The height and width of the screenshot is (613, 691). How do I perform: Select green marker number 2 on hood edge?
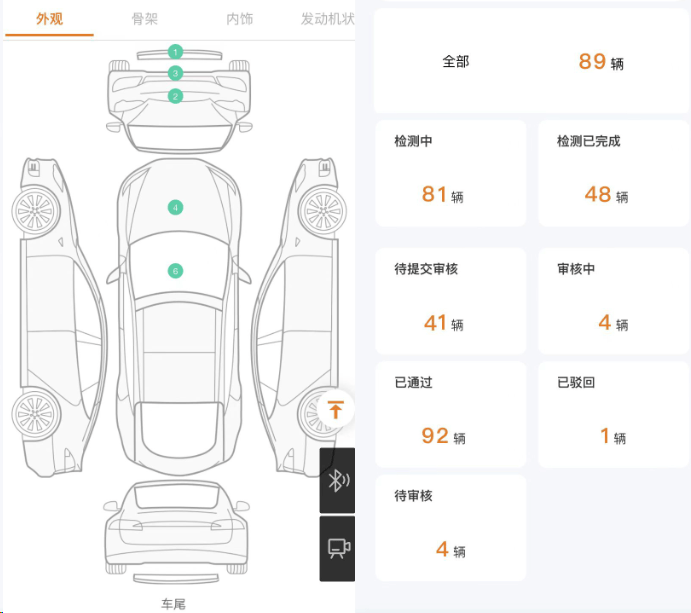[175, 96]
